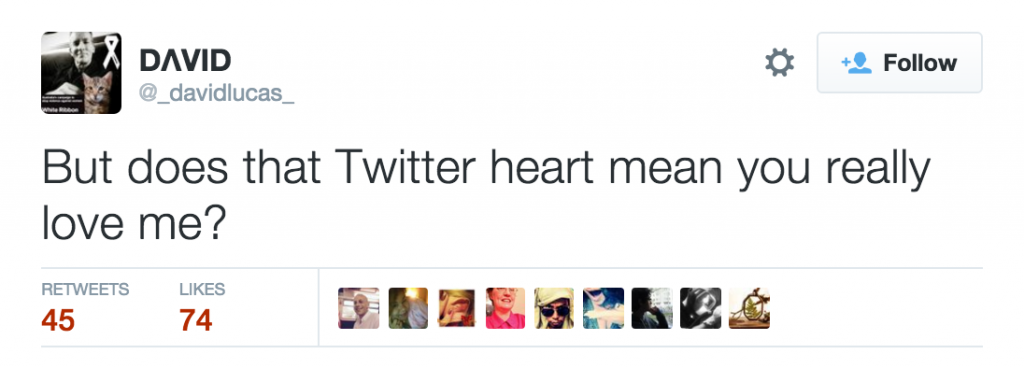Click the LIKES label
The height and width of the screenshot is (368, 1024).
(202, 289)
